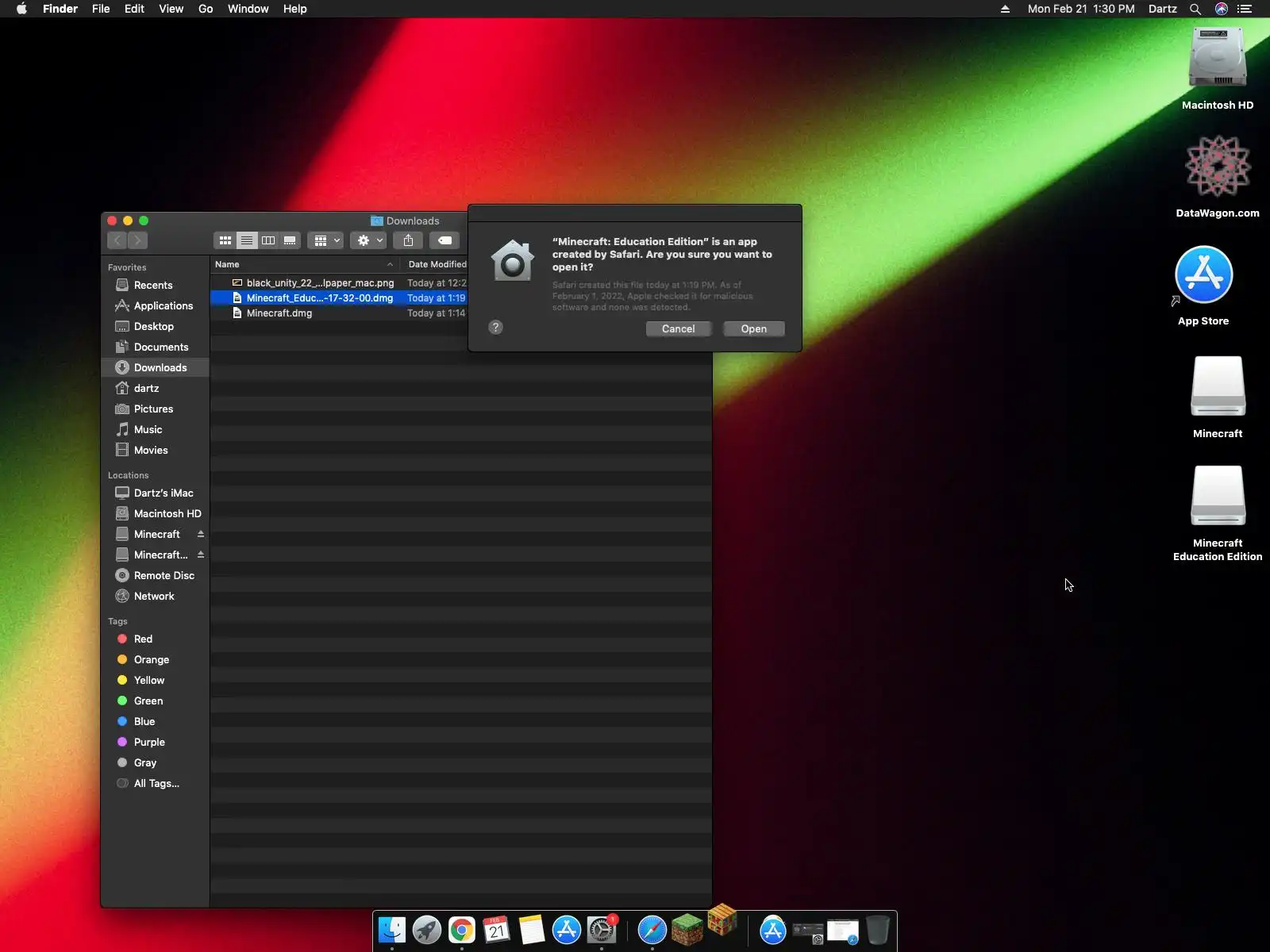This screenshot has height=952, width=1270.
Task: Open the View menu
Action: 171,9
